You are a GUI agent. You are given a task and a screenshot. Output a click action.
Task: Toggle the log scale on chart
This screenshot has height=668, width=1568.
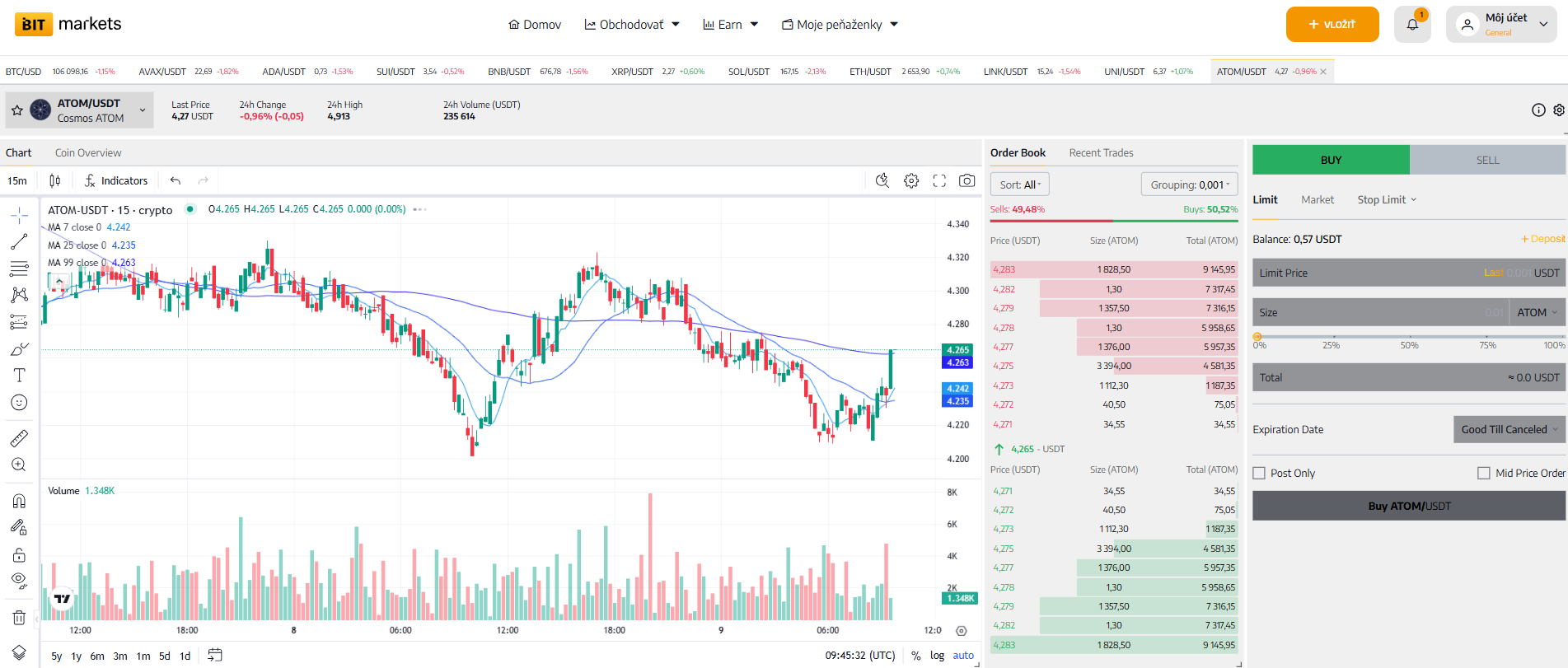(937, 656)
